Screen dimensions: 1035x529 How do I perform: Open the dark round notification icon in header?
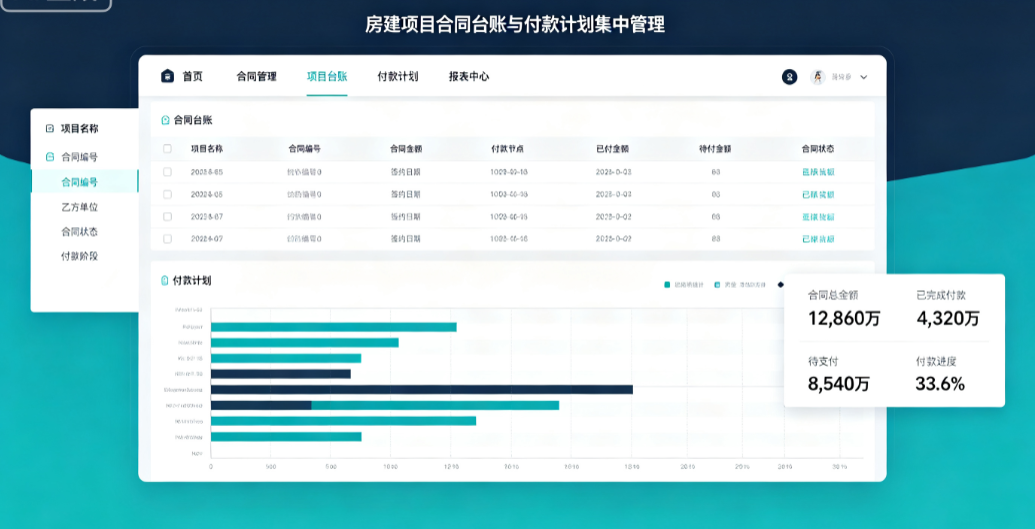click(789, 77)
